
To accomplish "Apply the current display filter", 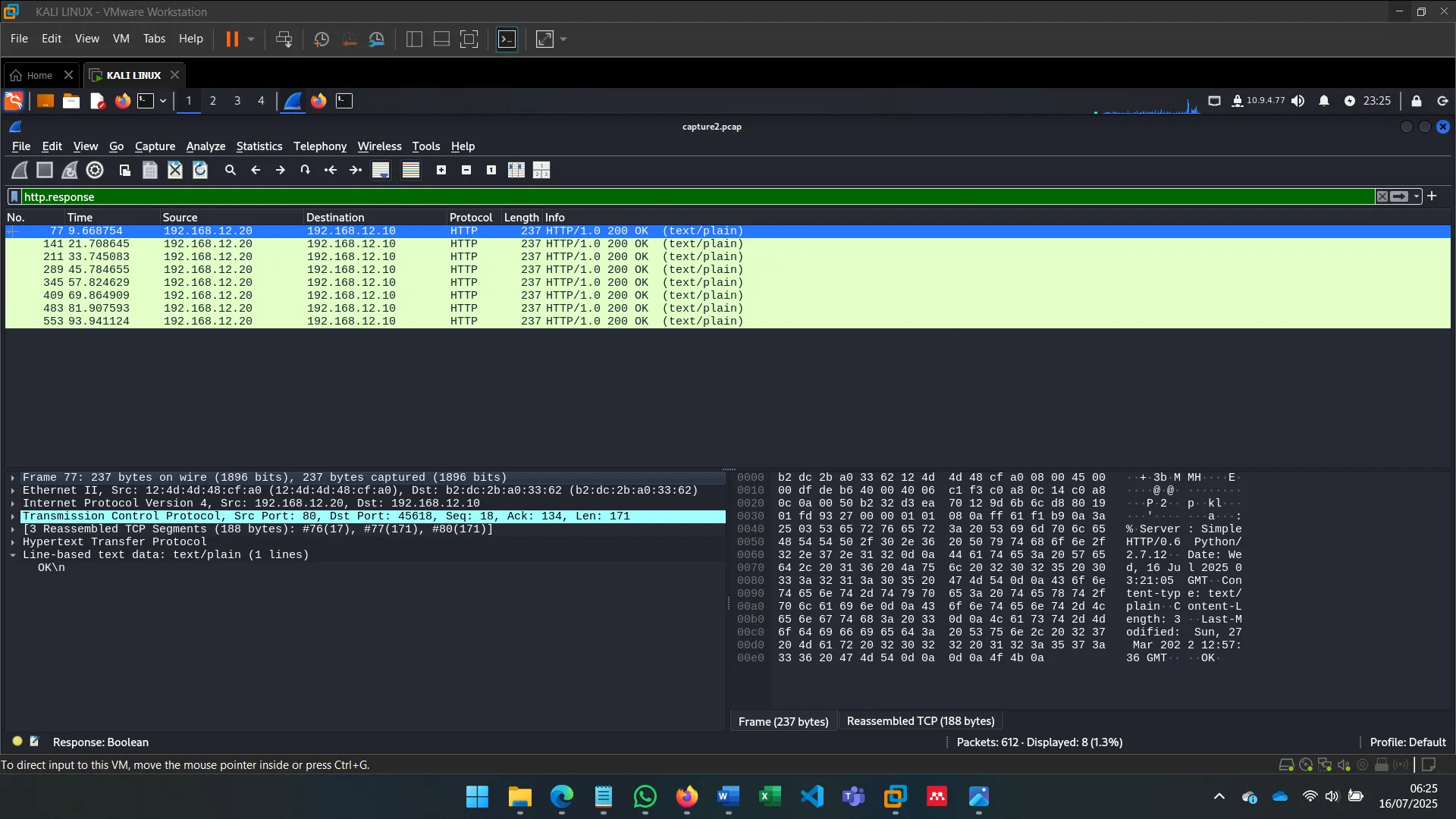I will (1399, 196).
